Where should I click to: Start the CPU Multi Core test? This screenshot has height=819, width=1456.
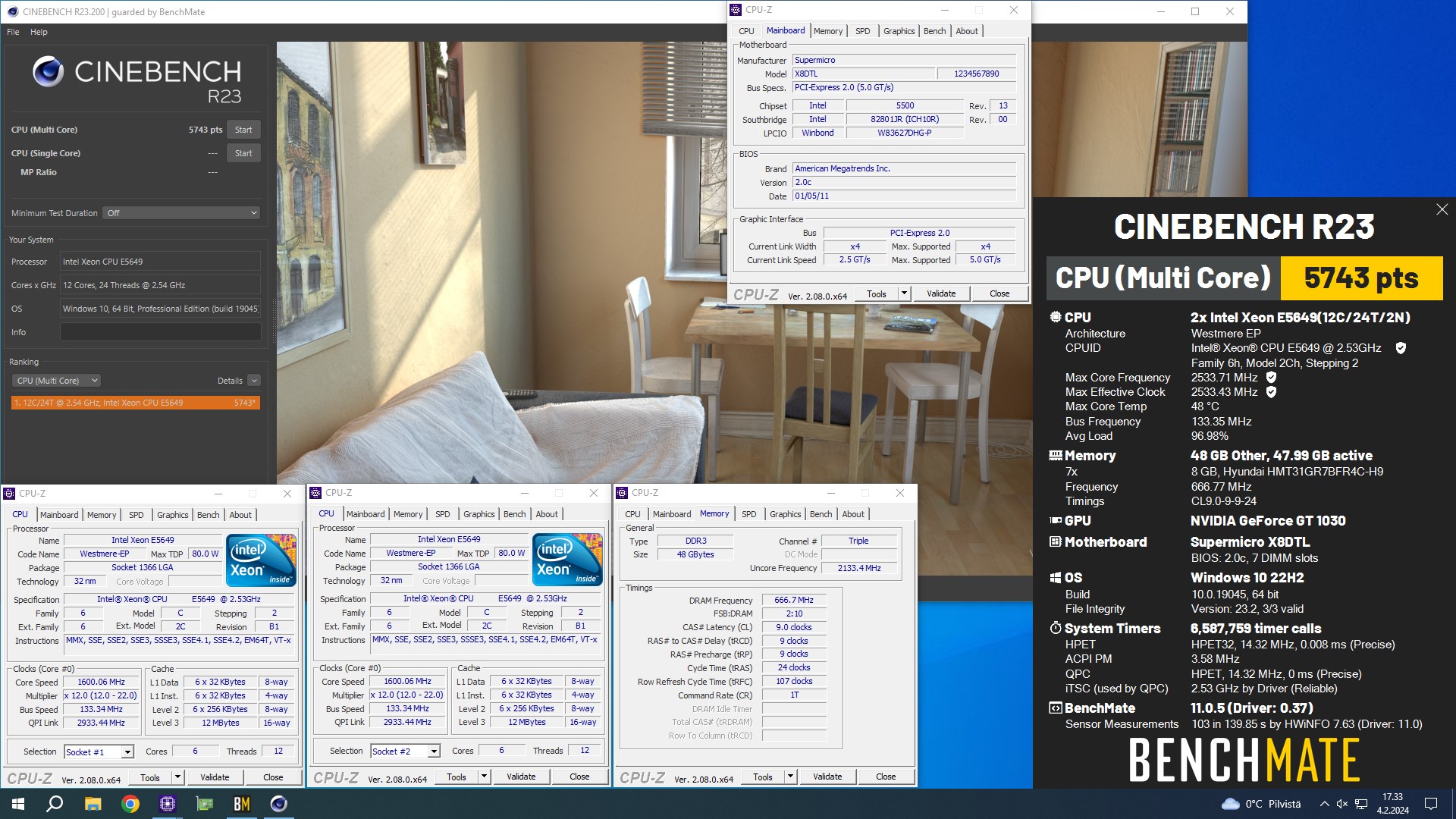point(243,130)
